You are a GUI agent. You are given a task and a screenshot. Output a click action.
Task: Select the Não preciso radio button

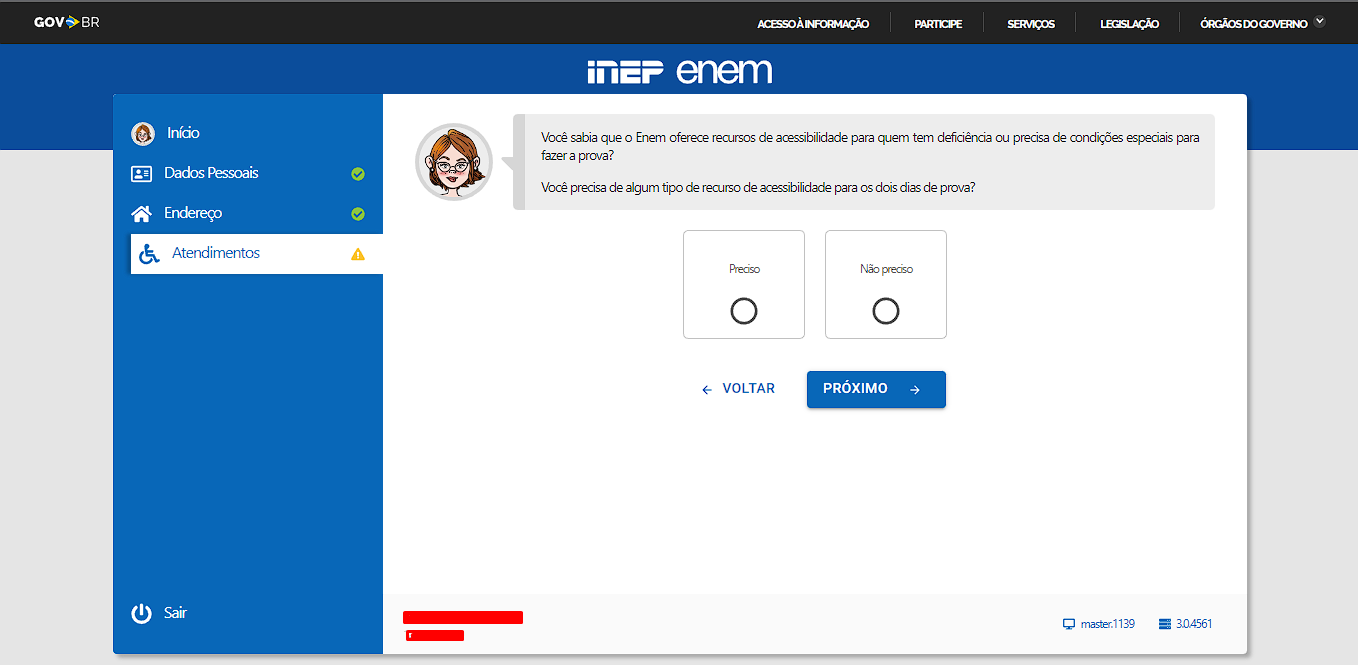coord(886,311)
